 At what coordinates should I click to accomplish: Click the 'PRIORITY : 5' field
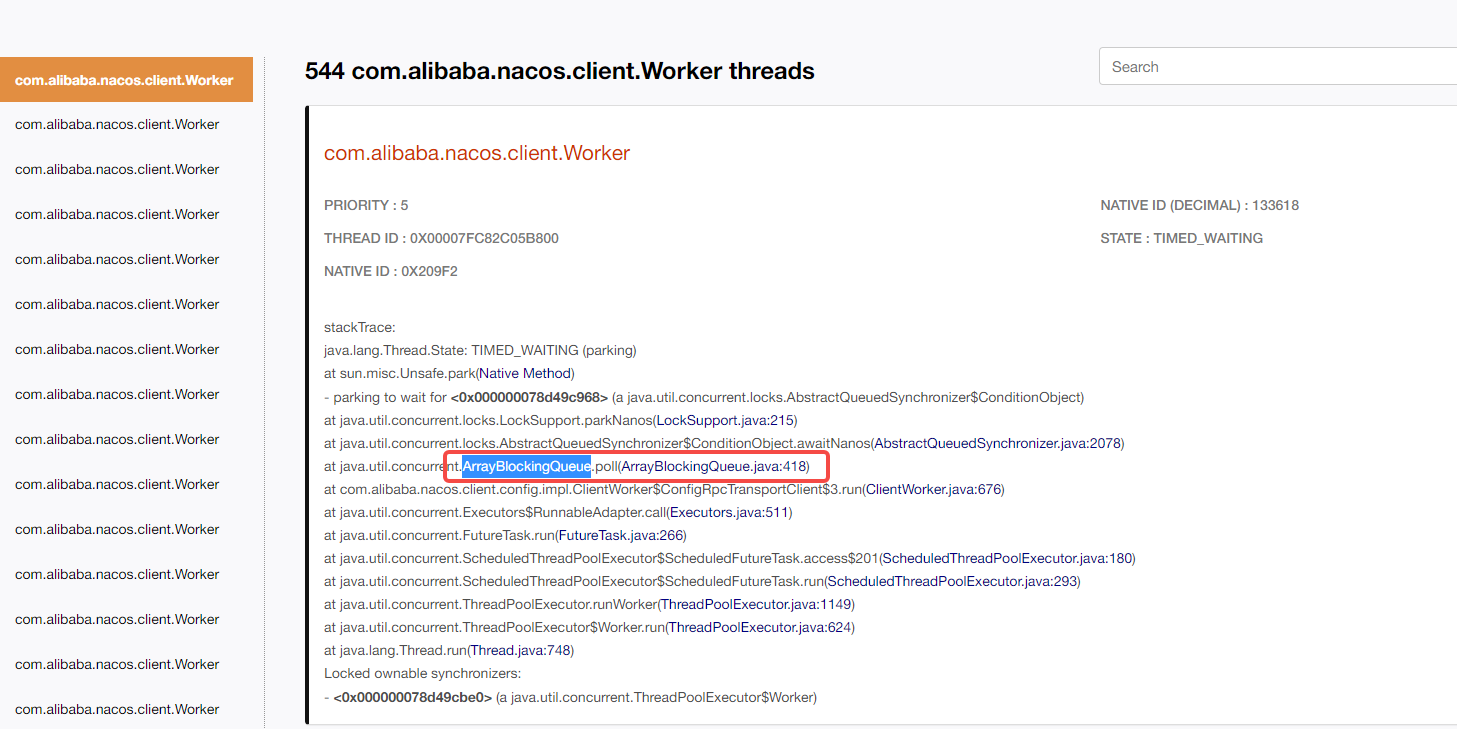pos(366,205)
